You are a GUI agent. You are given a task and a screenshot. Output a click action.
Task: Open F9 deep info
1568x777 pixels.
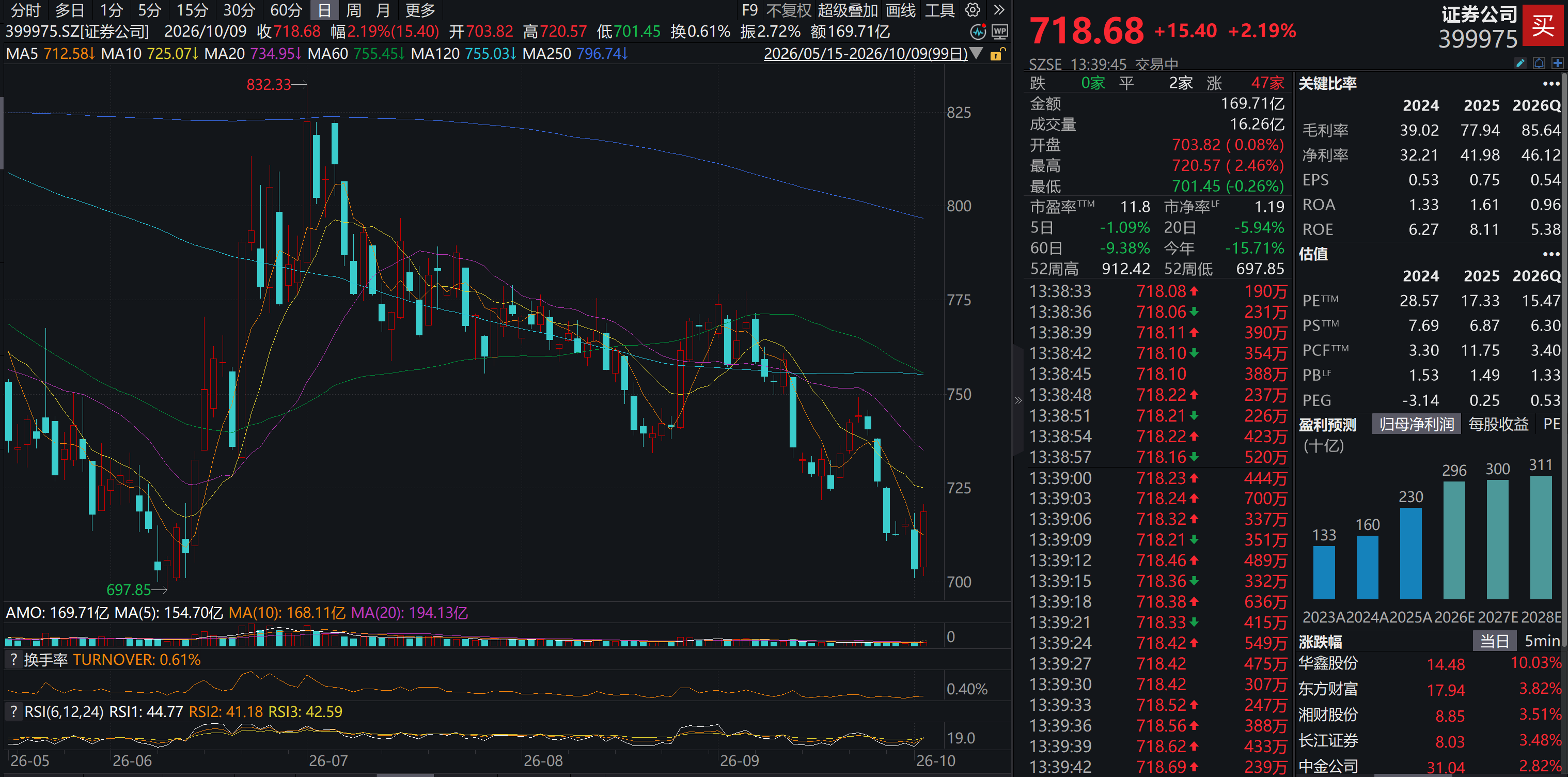click(x=749, y=10)
